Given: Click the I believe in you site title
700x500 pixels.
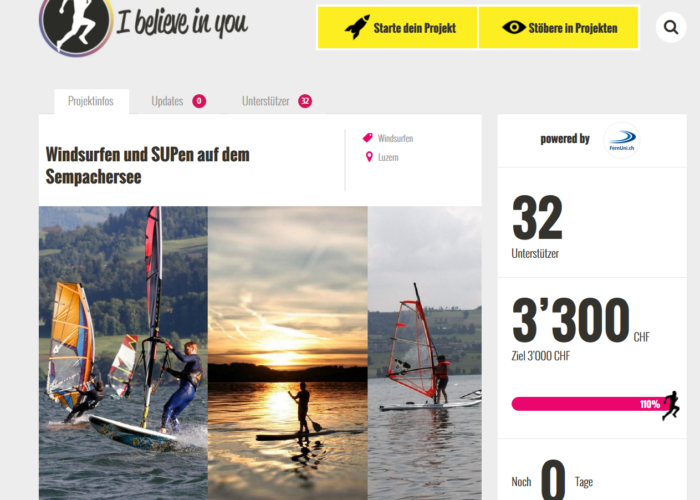Looking at the screenshot, I should click(x=182, y=22).
